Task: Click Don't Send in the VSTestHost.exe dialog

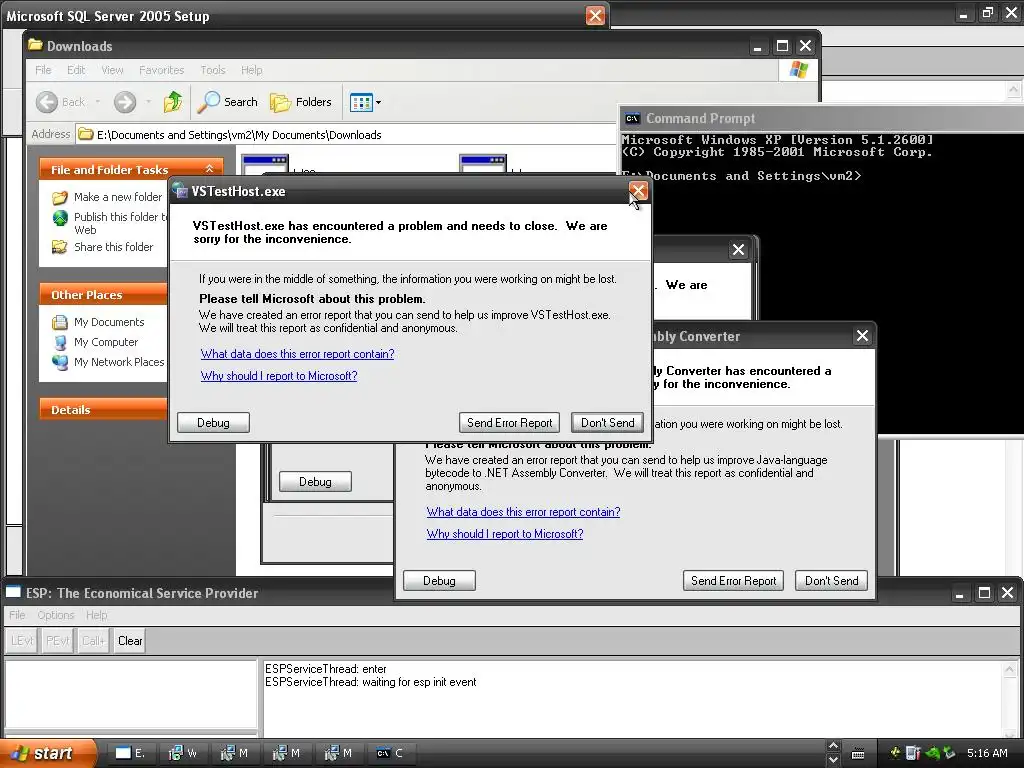Action: [607, 423]
